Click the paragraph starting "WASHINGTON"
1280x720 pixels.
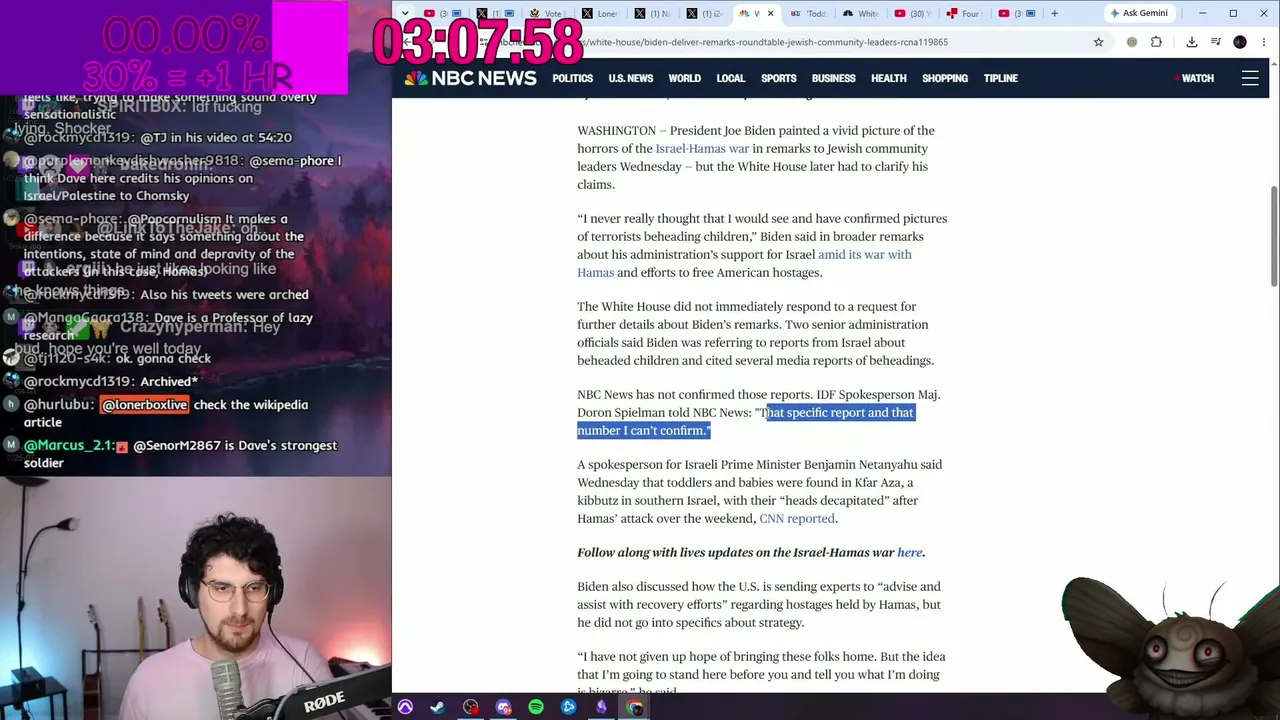(x=756, y=158)
